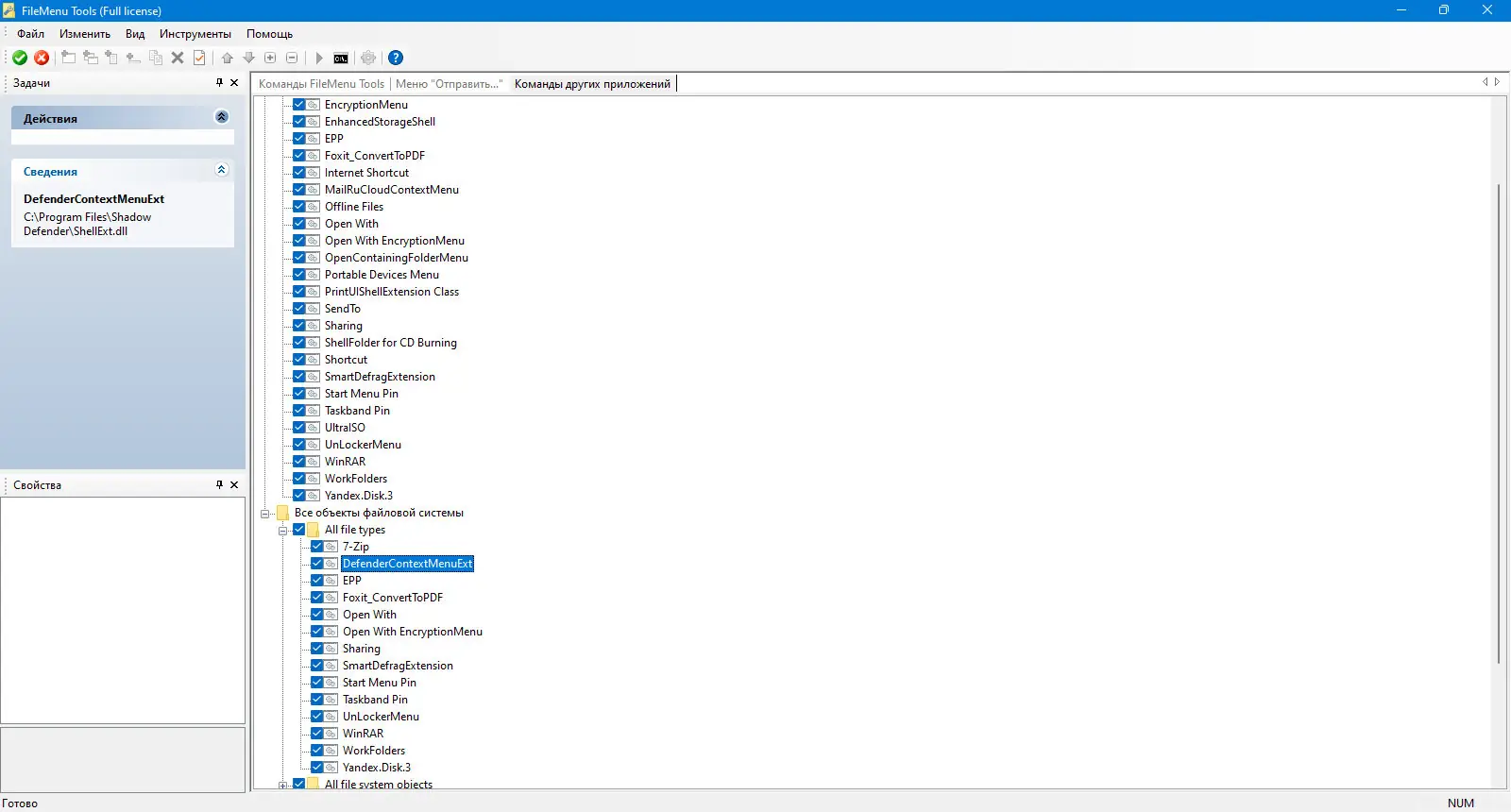1511x812 pixels.
Task: Open the Инструменты menu
Action: tap(195, 34)
